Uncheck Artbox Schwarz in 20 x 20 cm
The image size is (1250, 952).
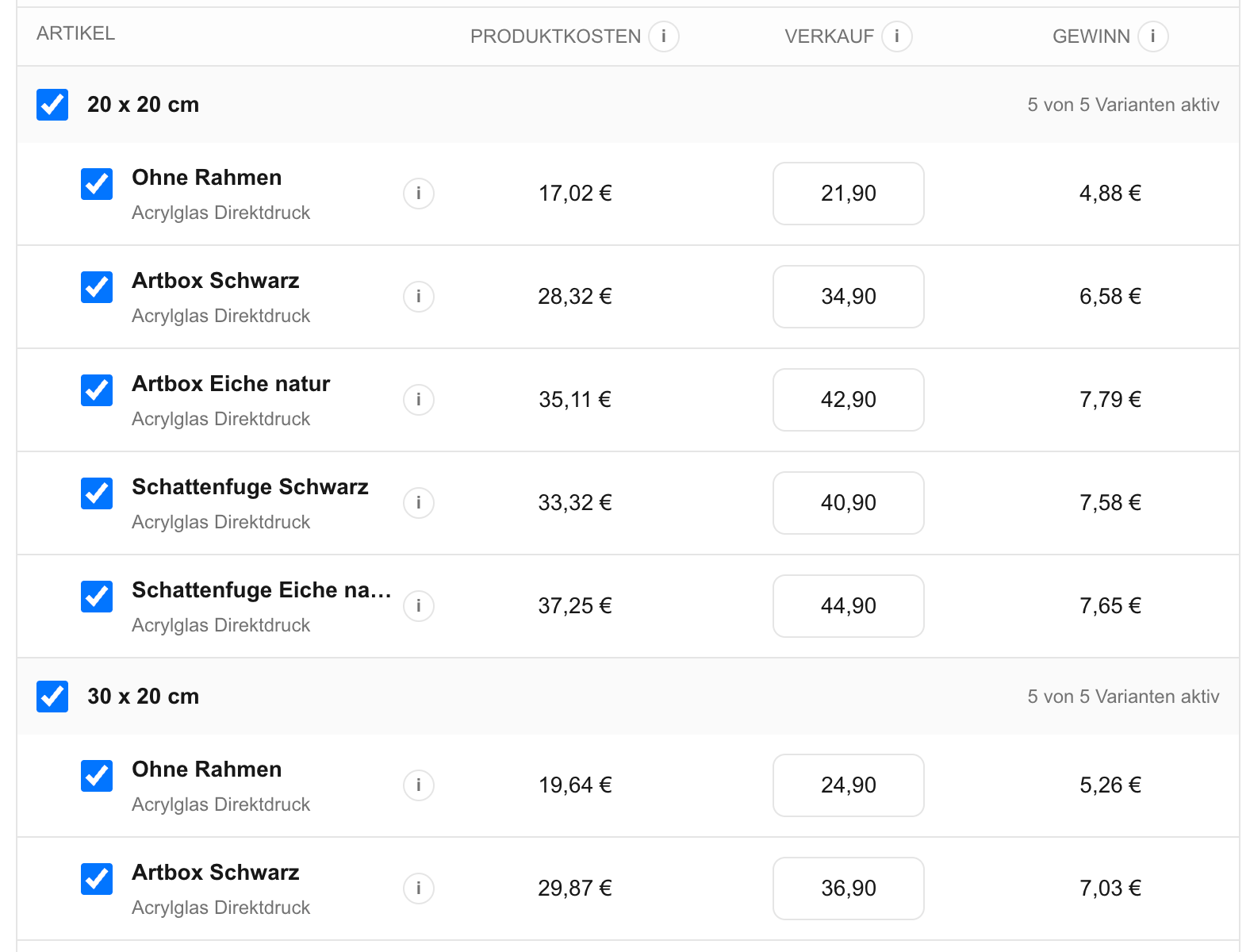pyautogui.click(x=97, y=287)
